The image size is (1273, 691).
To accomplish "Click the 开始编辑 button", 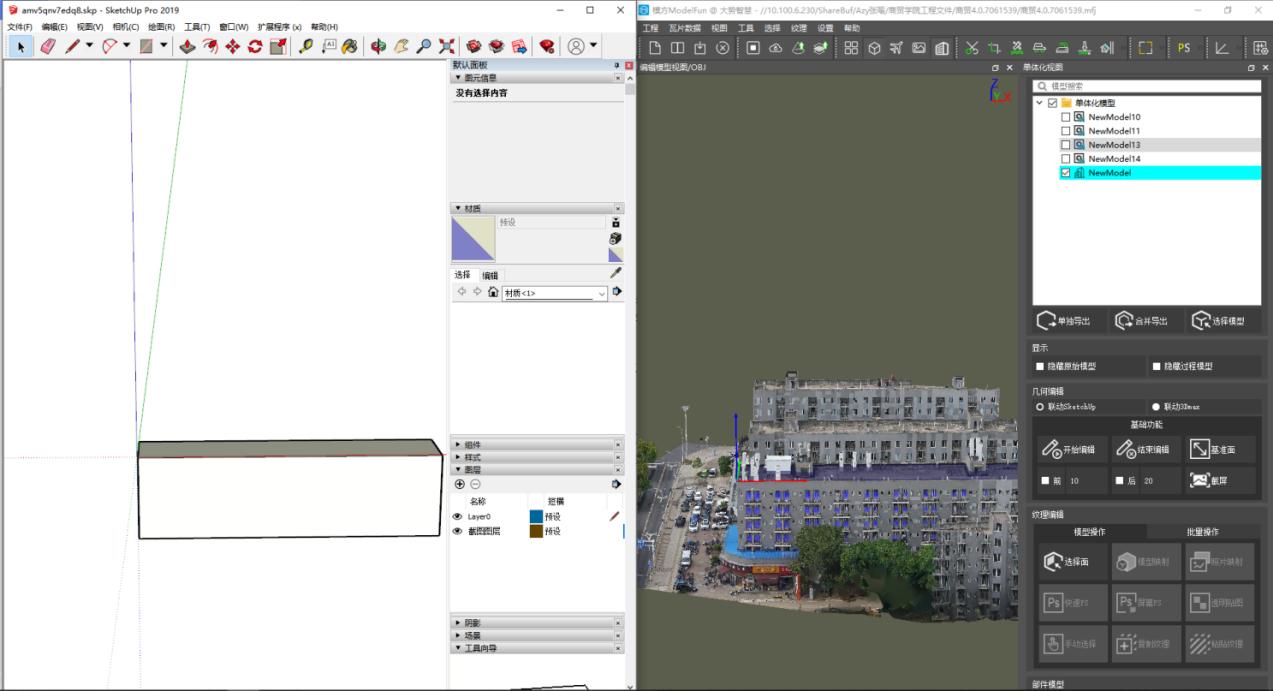I will (x=1070, y=449).
